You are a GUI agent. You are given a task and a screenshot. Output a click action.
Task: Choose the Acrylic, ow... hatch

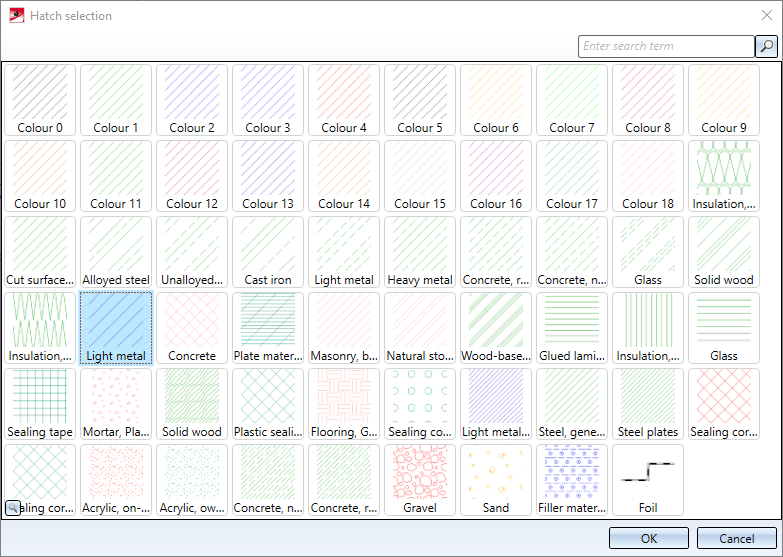click(192, 480)
